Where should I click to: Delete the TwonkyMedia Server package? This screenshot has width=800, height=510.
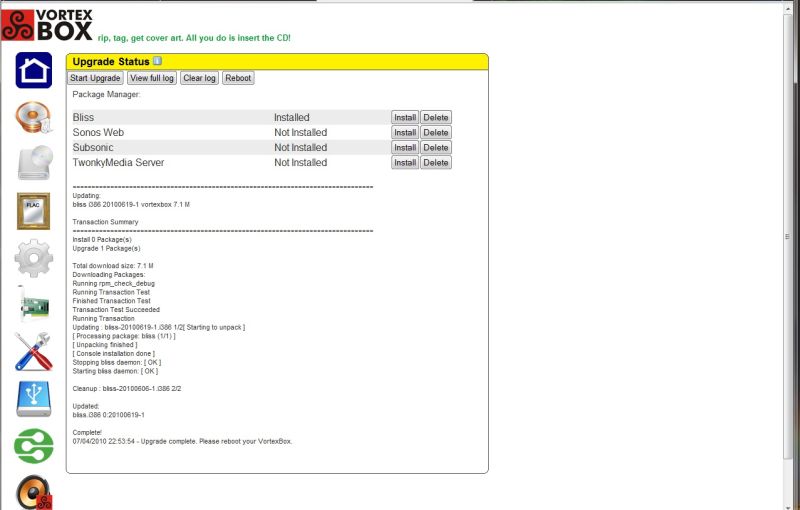(436, 163)
